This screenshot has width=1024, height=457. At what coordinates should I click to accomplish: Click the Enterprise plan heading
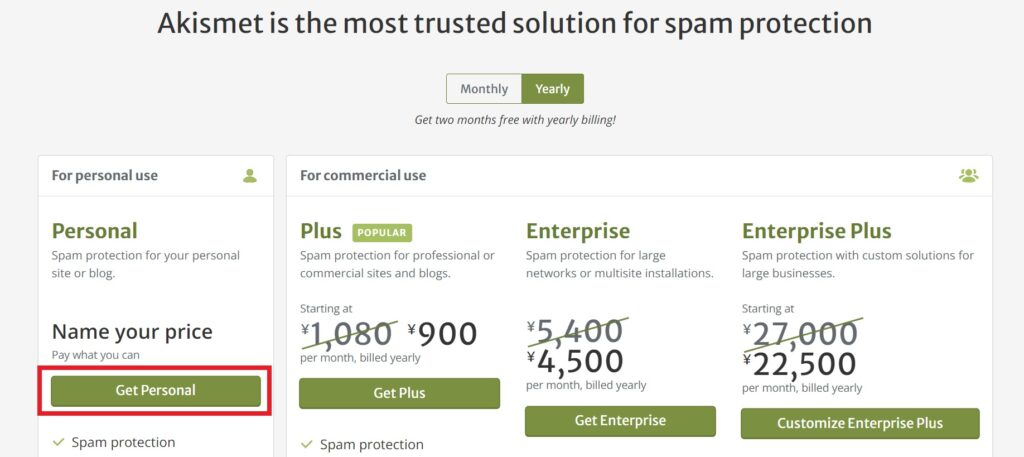click(578, 231)
